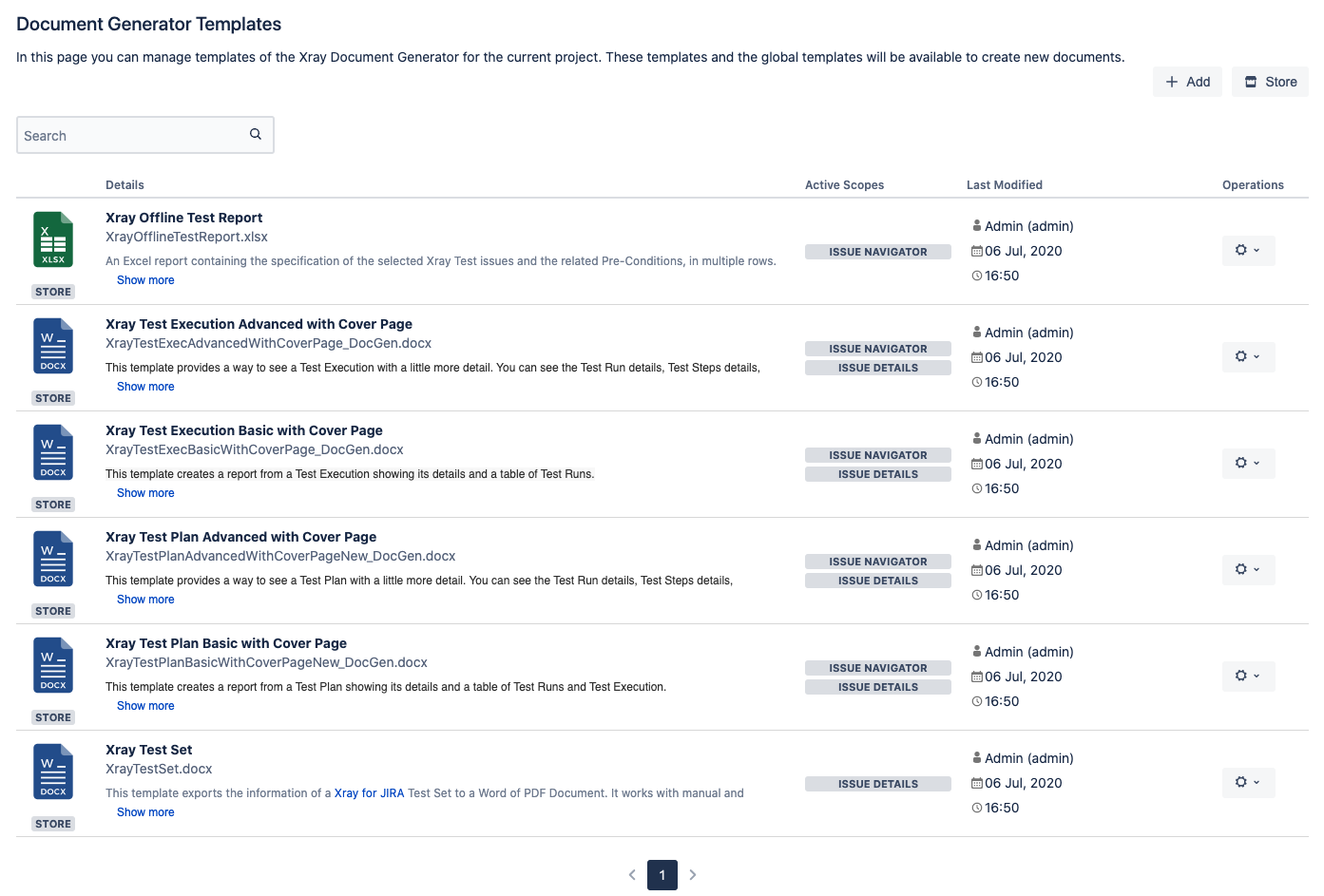The height and width of the screenshot is (896, 1324).
Task: Click Active Scopes column header
Action: pyautogui.click(x=844, y=185)
